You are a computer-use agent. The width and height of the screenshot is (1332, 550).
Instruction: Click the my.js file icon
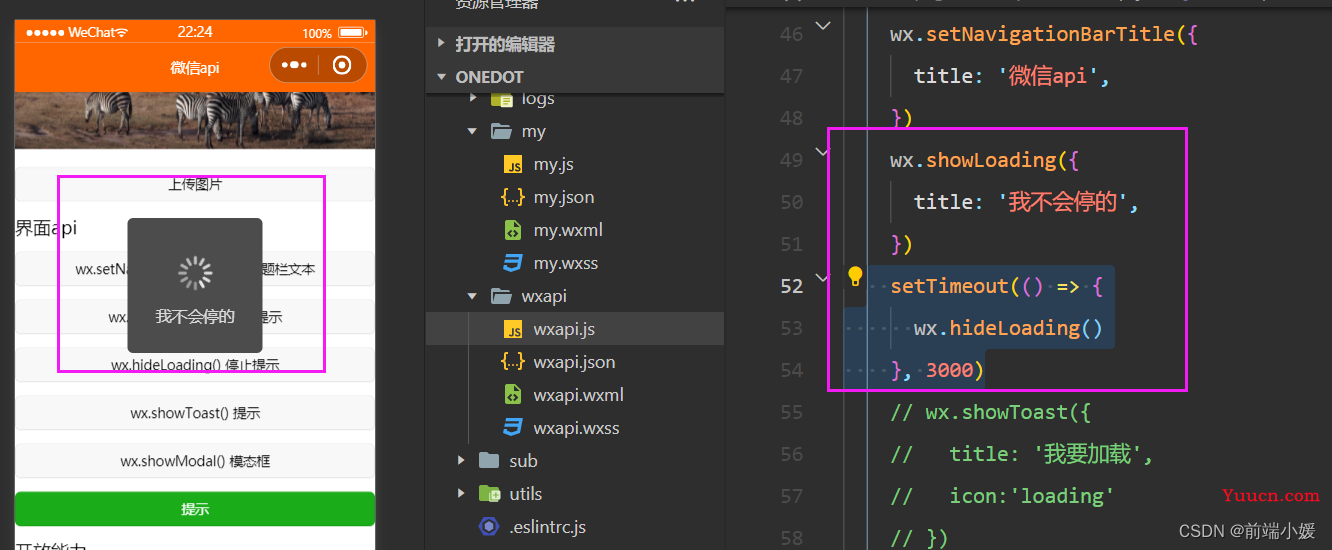point(513,165)
